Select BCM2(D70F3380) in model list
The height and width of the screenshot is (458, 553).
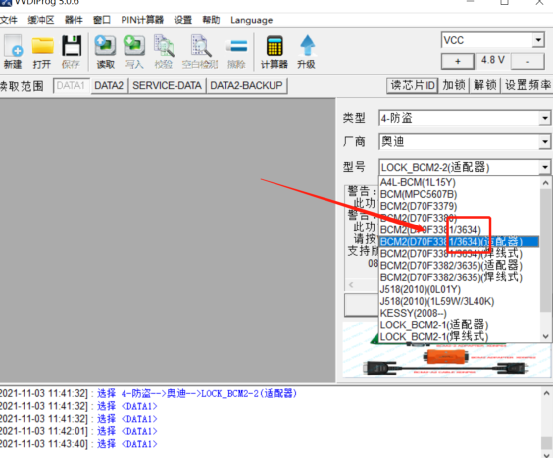click(x=459, y=218)
